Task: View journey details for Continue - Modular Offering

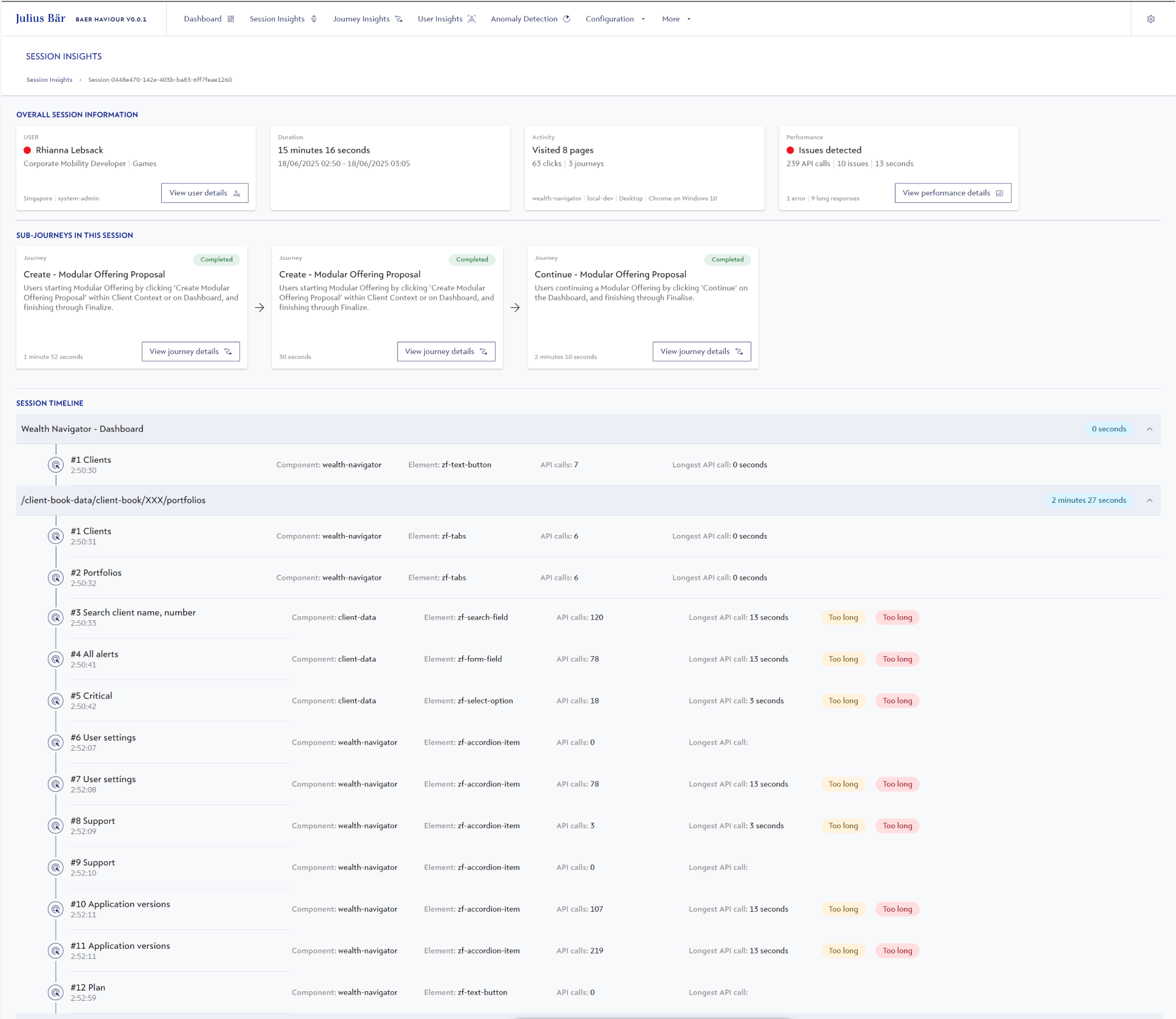Action: point(702,351)
